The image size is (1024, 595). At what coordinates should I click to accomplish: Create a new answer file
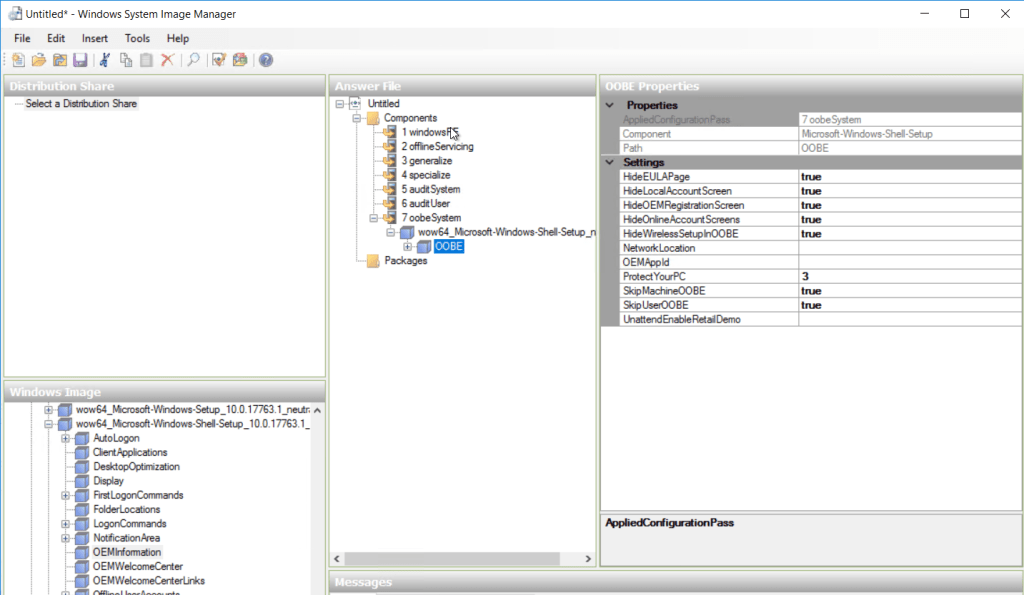18,60
